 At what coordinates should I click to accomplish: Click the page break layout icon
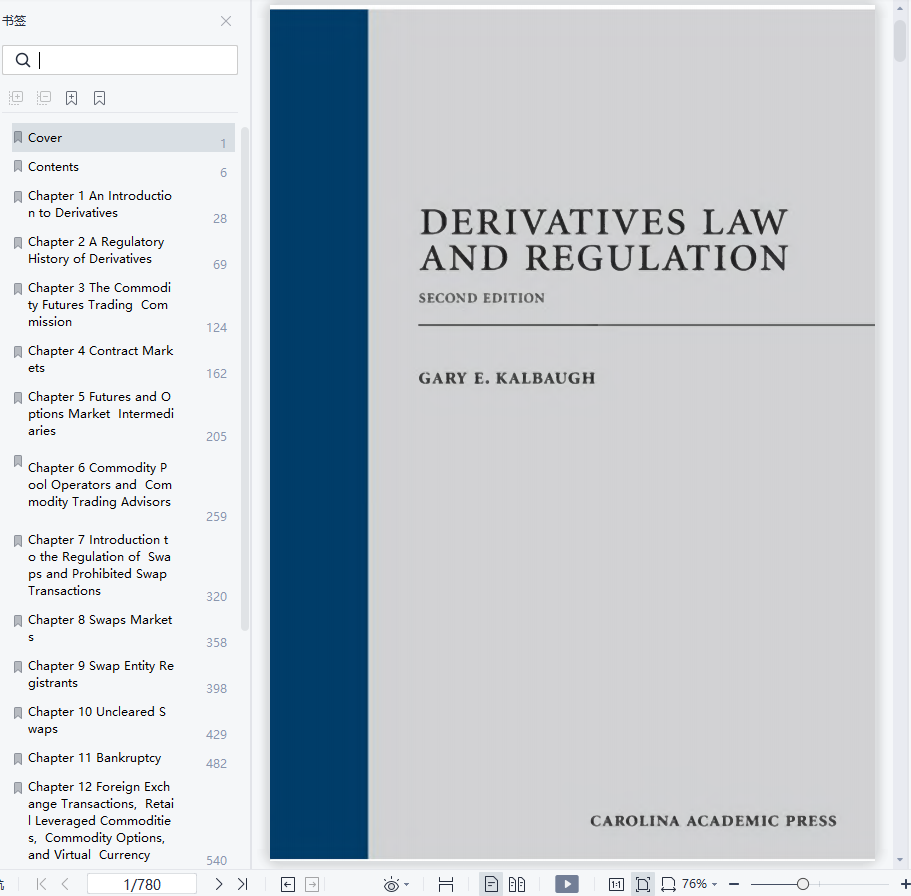tap(446, 884)
